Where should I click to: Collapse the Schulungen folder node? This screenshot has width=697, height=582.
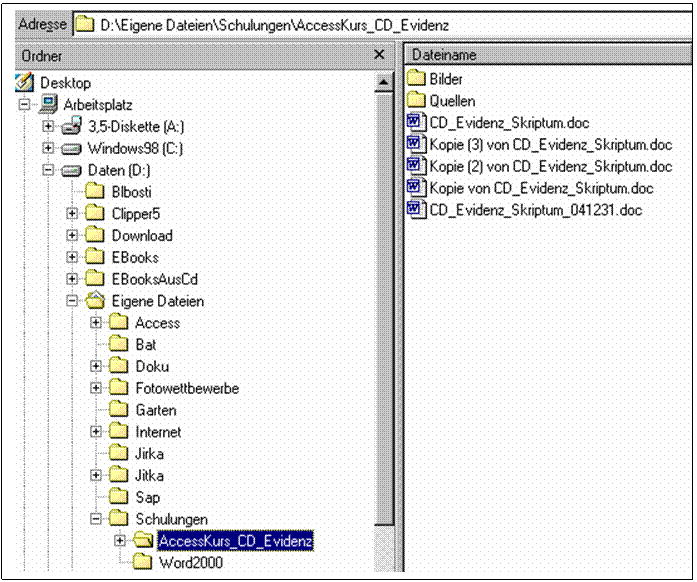[x=96, y=518]
